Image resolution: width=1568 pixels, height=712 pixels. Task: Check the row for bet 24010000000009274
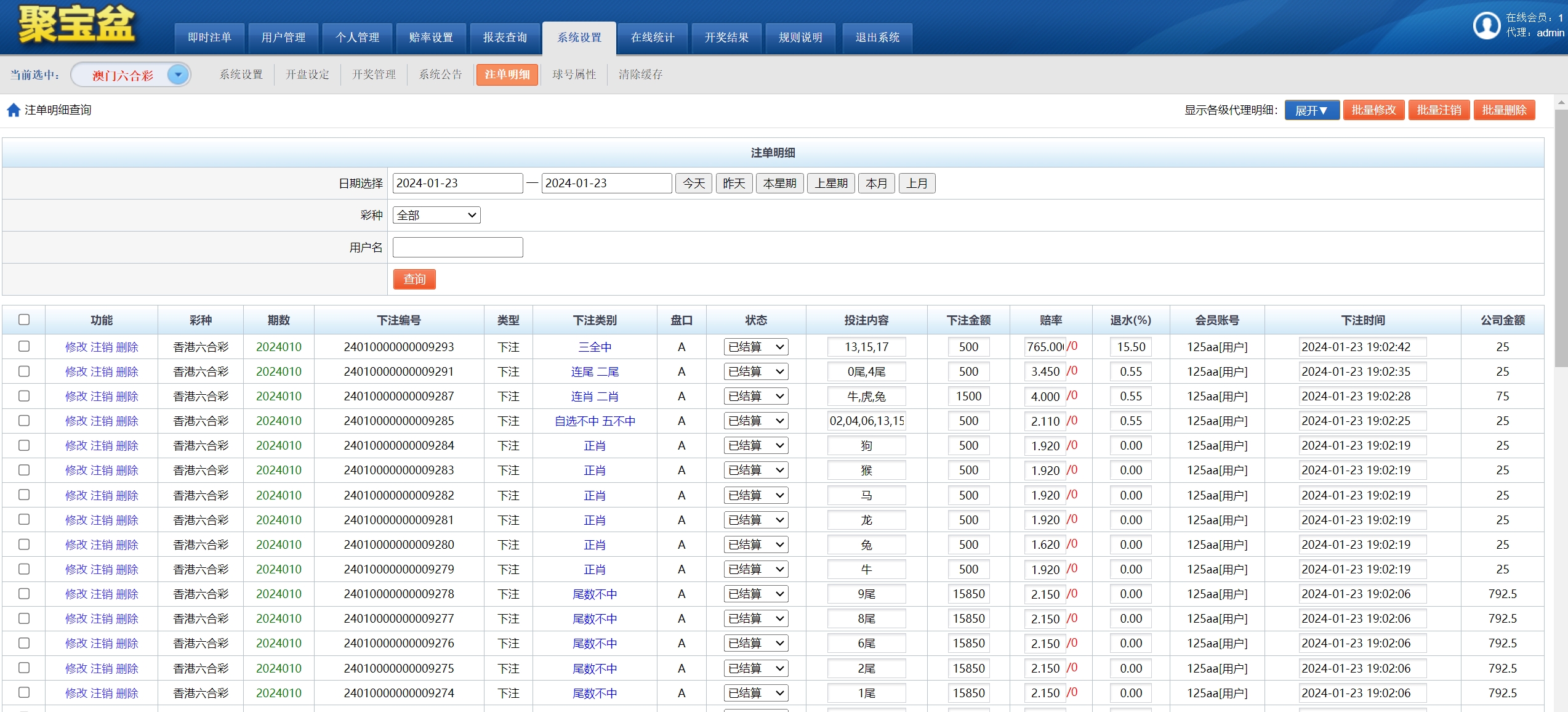click(24, 692)
